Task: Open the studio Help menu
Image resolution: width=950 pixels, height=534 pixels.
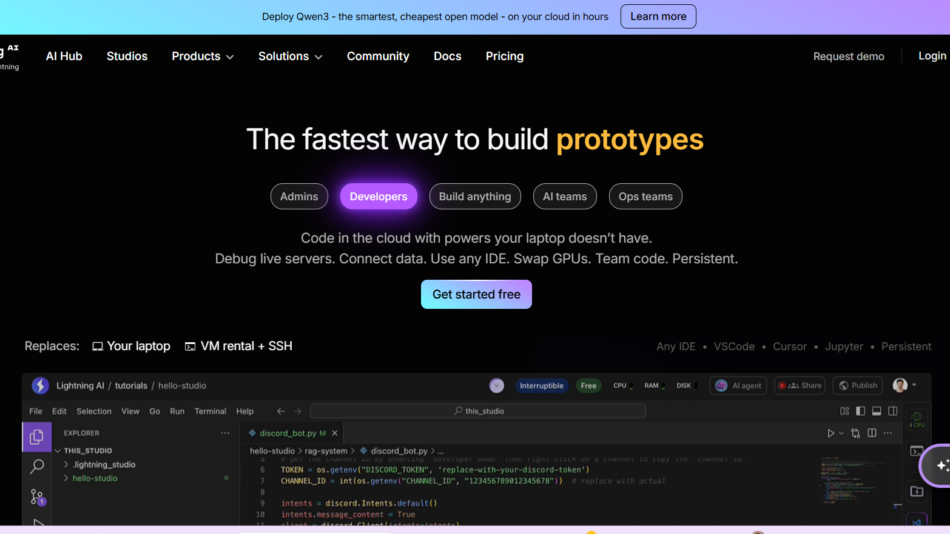Action: coord(245,411)
